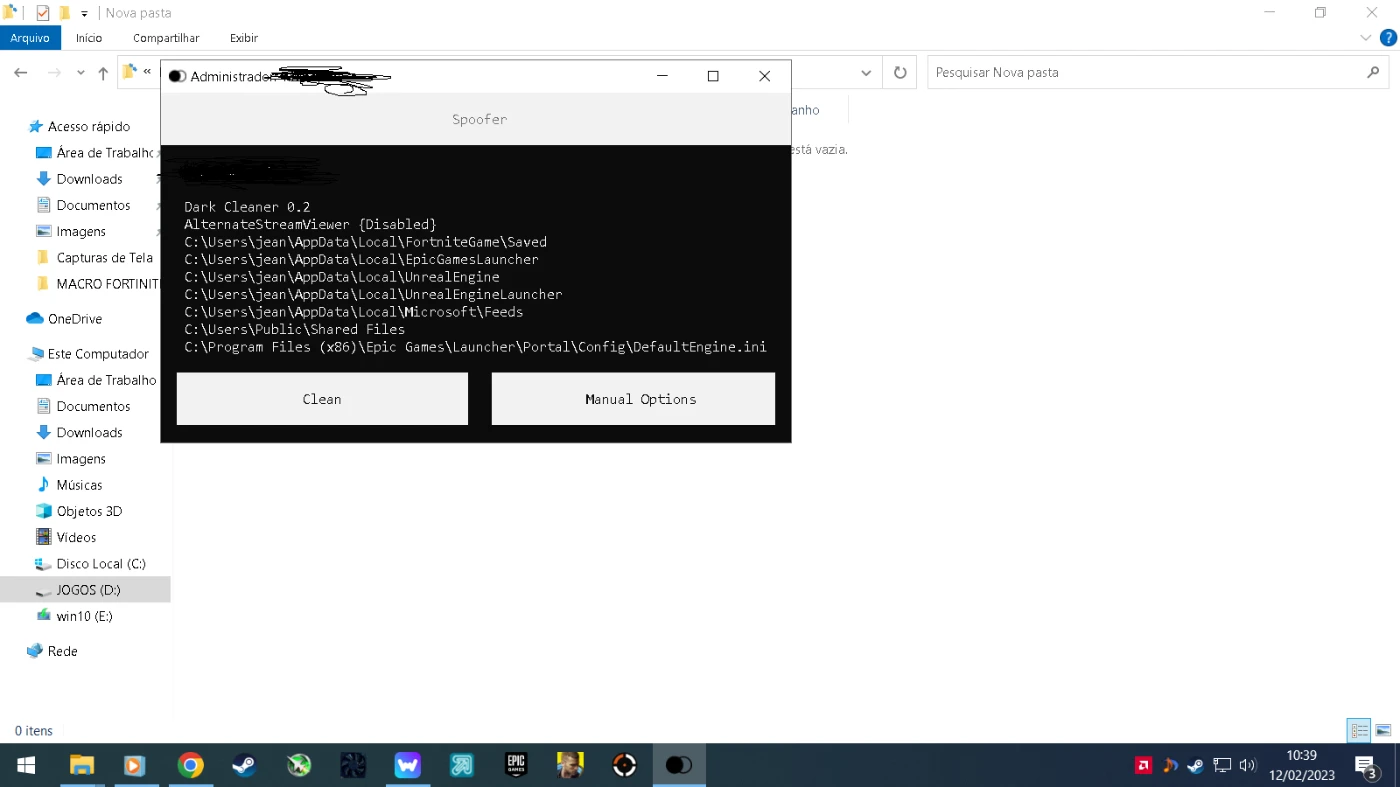Switch to the Exibir tab
The image size is (1400, 787).
[244, 38]
